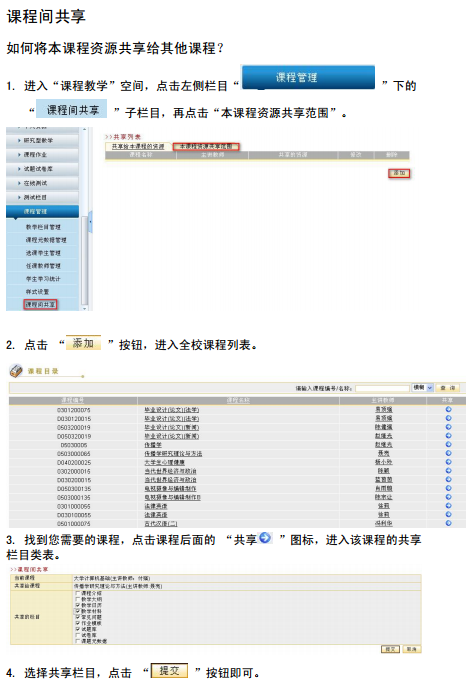Expand the 研究型教学 sidebar item

click(42, 141)
